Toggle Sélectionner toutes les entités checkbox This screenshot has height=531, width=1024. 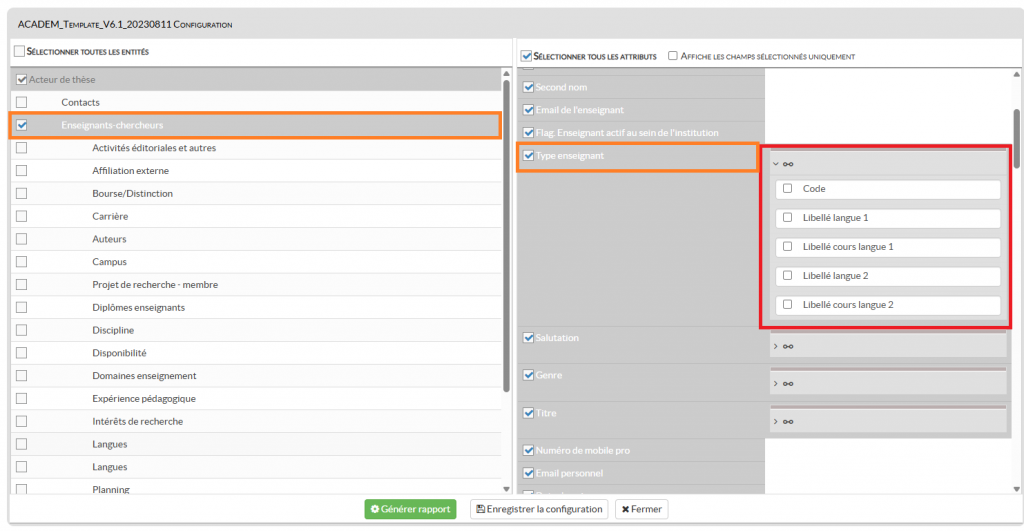(x=19, y=51)
